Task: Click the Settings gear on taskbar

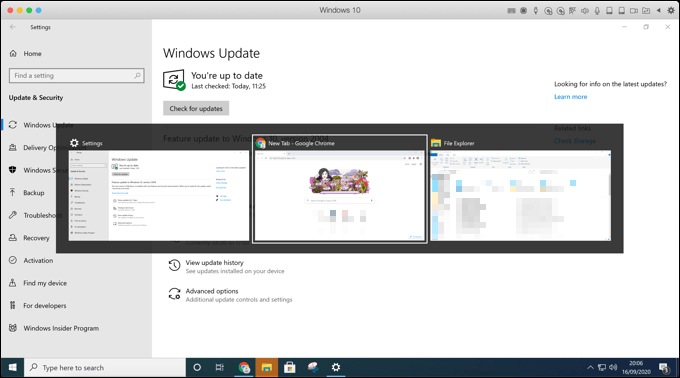Action: (336, 368)
